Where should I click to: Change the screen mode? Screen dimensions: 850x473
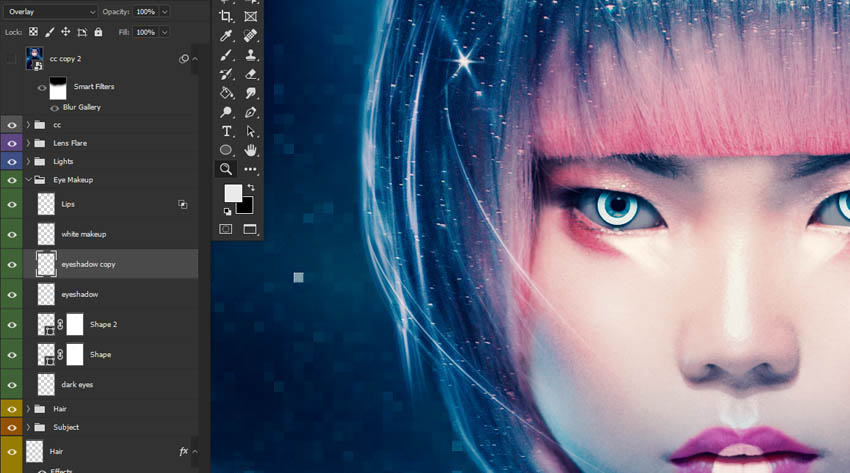(x=250, y=229)
